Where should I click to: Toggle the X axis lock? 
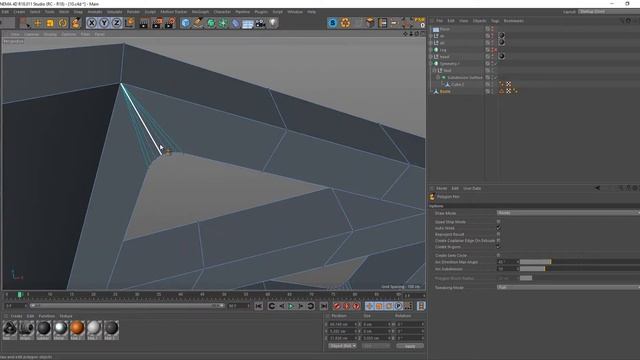click(92, 23)
